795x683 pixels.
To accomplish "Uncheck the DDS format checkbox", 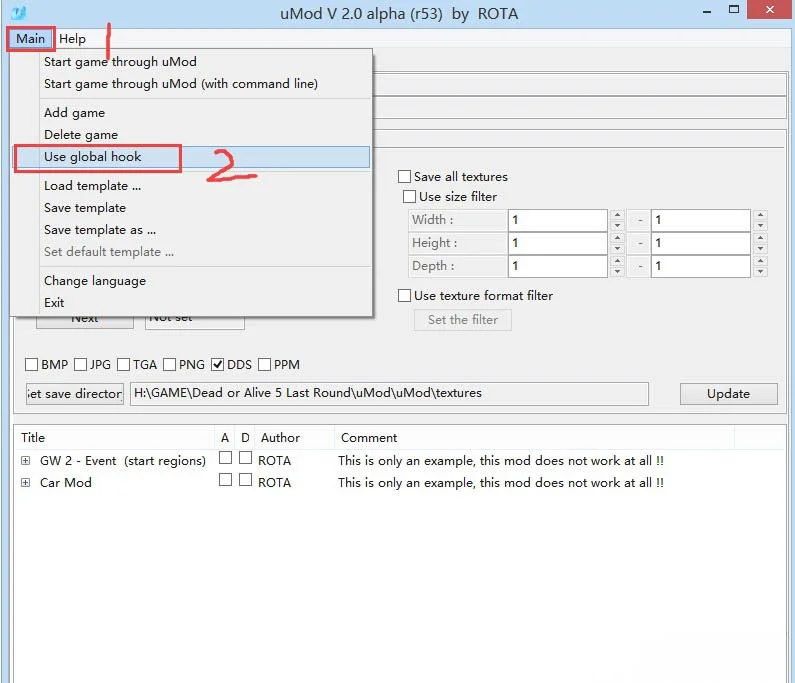I will coord(217,365).
